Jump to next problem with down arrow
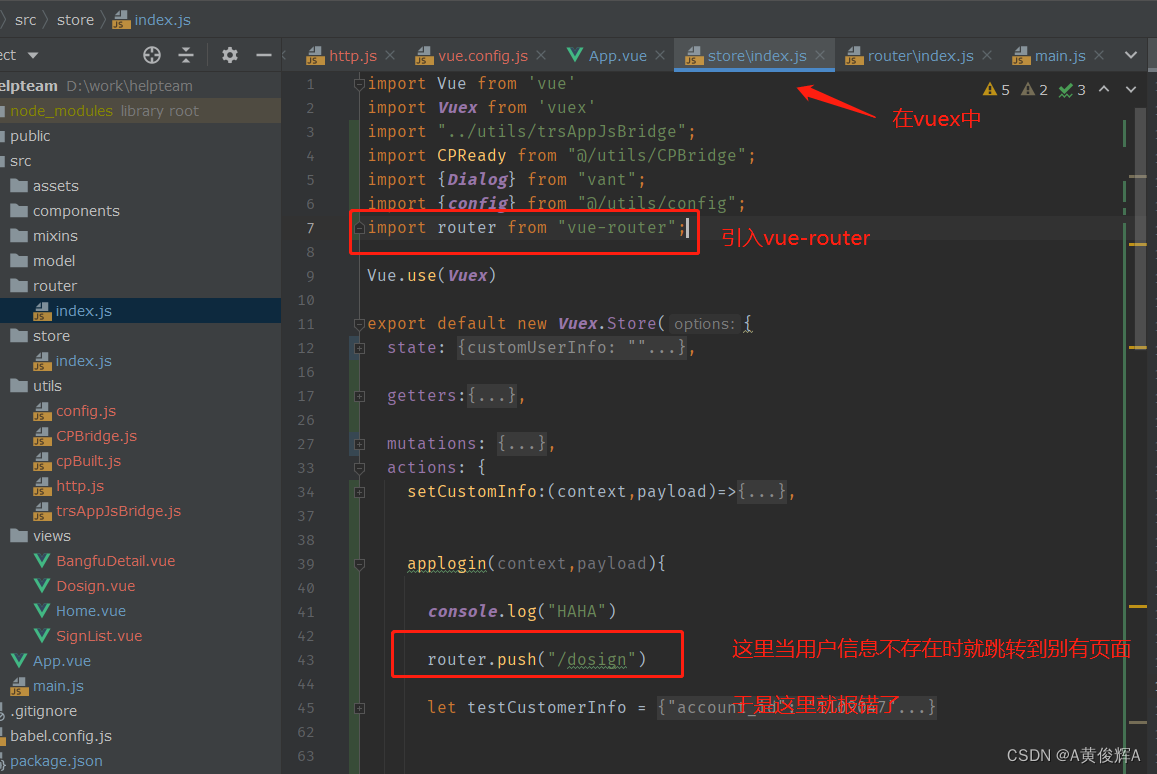1157x774 pixels. point(1130,89)
